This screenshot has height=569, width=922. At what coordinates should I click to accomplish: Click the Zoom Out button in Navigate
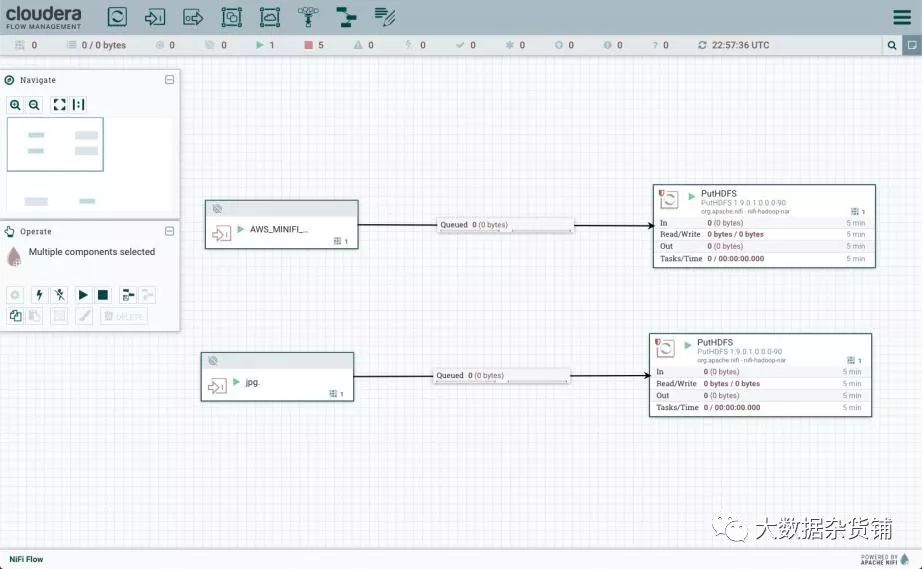[x=34, y=105]
